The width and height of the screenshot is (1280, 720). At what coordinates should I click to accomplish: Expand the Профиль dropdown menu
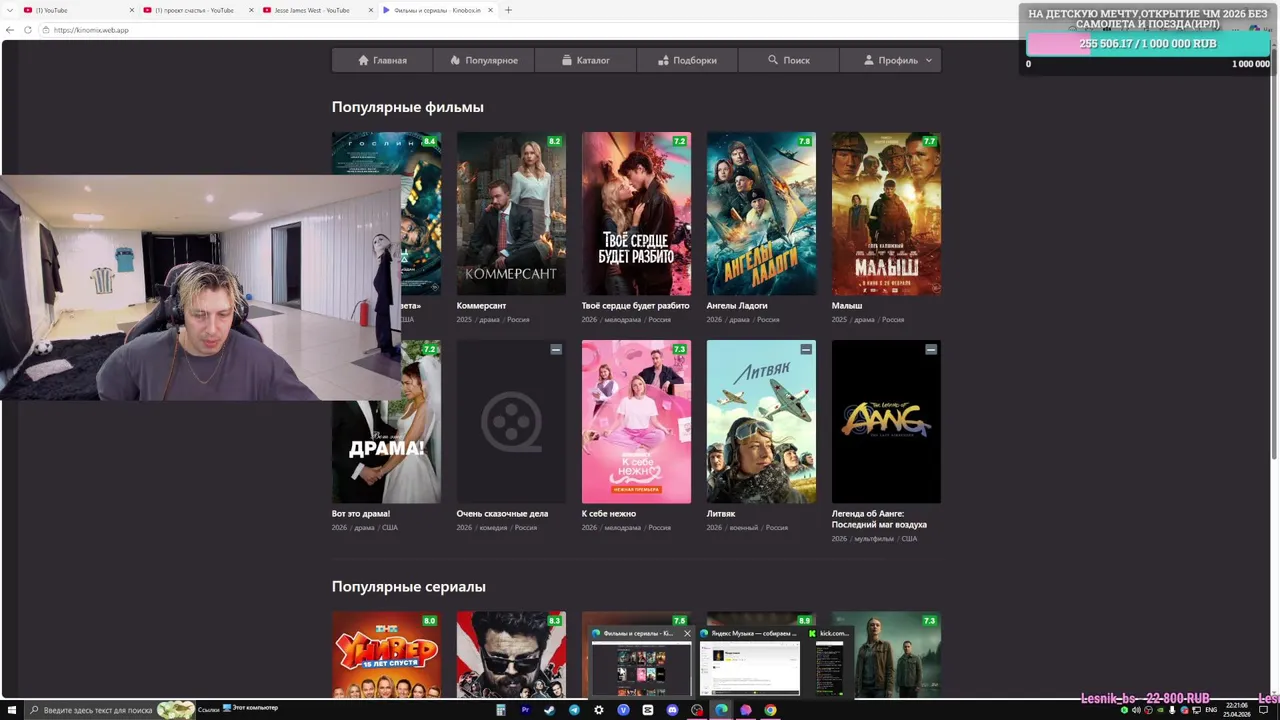(891, 60)
